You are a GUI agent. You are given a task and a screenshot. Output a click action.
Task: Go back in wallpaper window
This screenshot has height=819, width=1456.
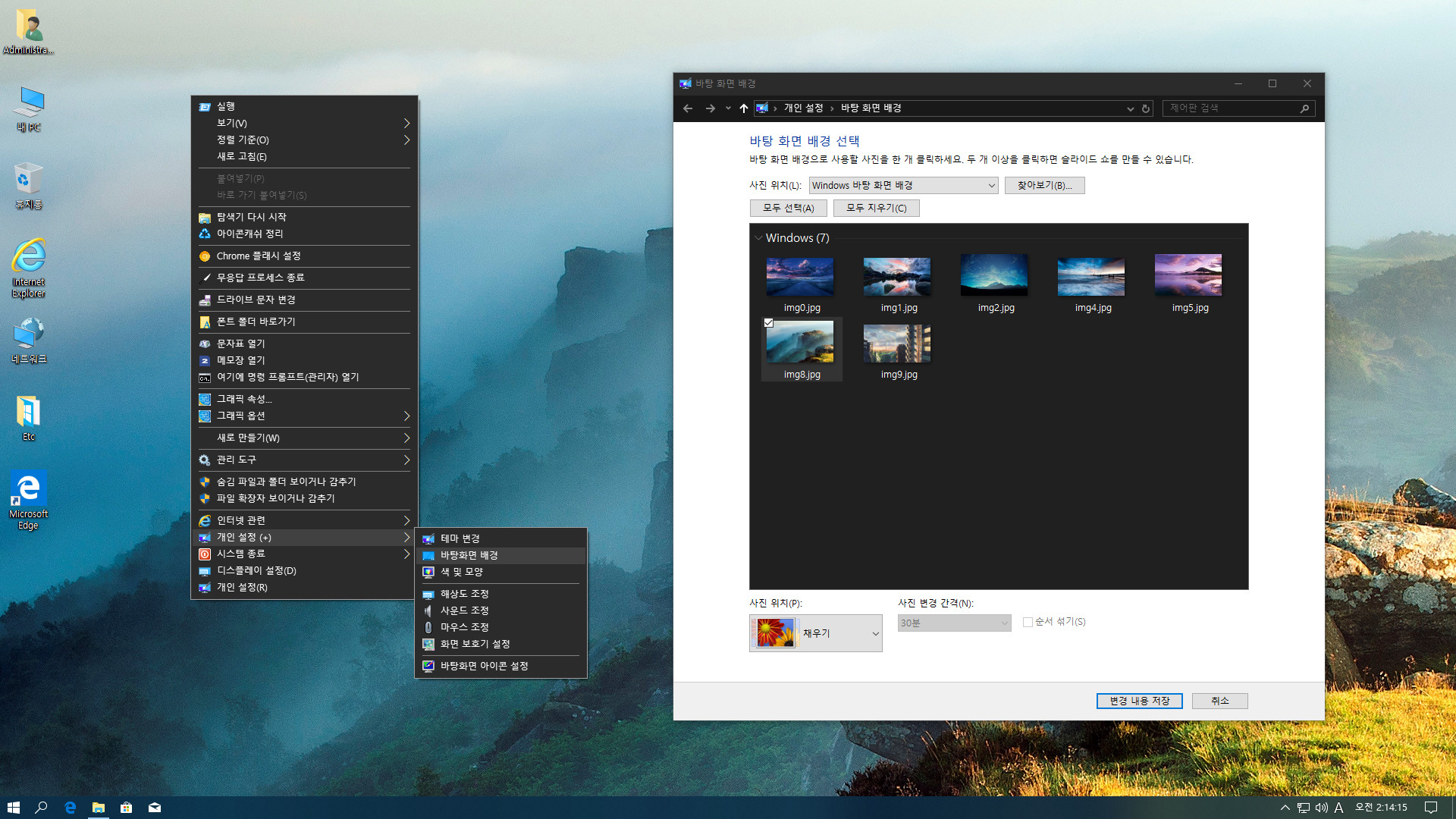click(x=688, y=108)
